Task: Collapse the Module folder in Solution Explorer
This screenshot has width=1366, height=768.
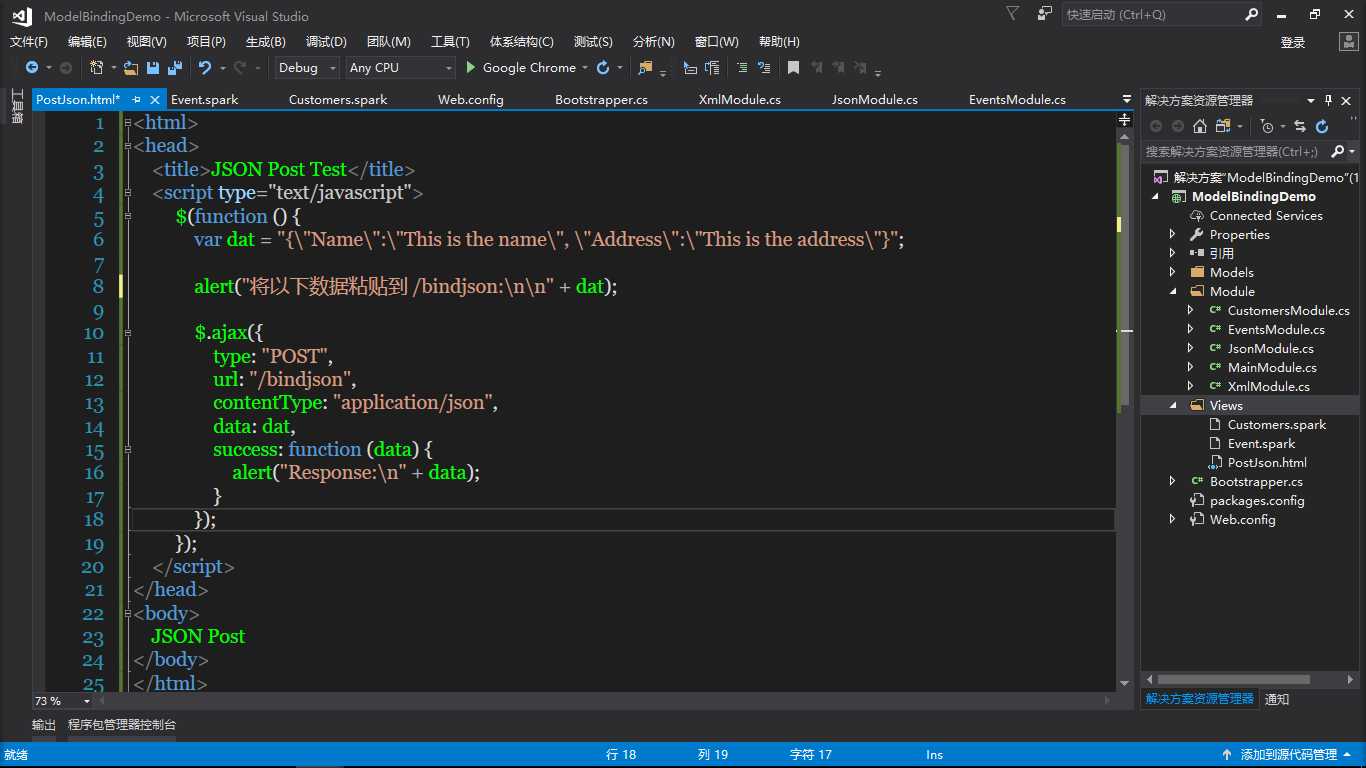Action: [x=1173, y=292]
